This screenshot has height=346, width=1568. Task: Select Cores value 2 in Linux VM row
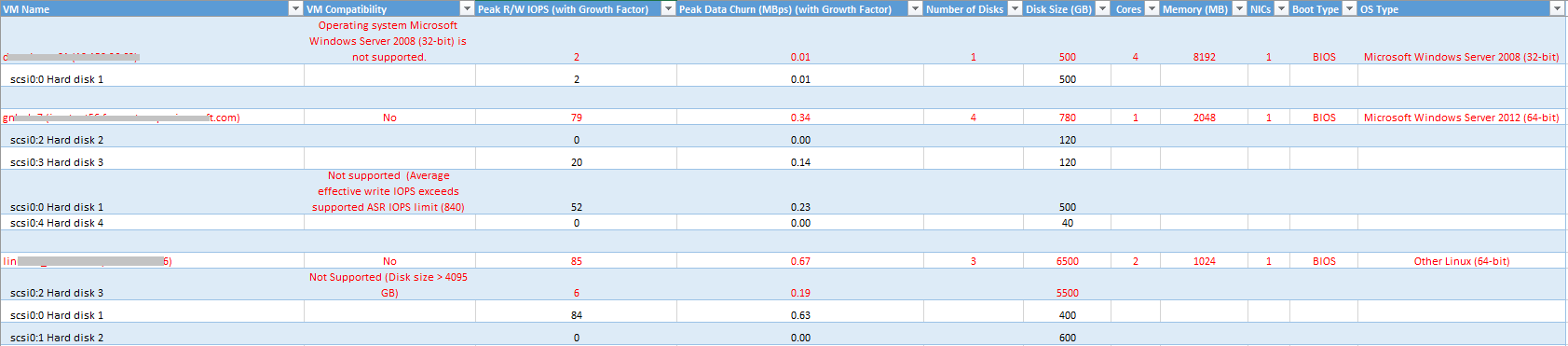[1135, 261]
